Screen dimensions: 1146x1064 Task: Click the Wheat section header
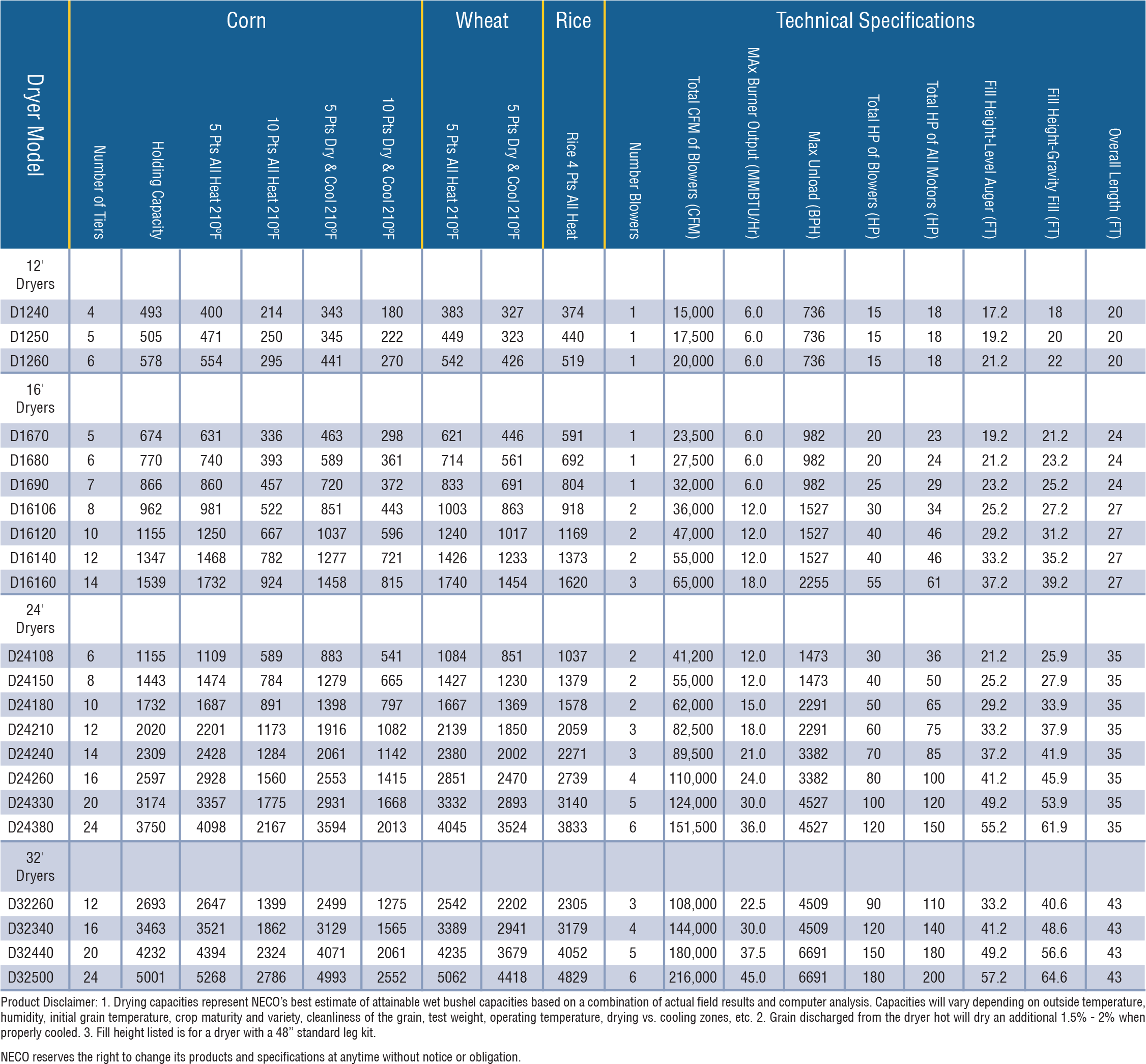coord(482,21)
